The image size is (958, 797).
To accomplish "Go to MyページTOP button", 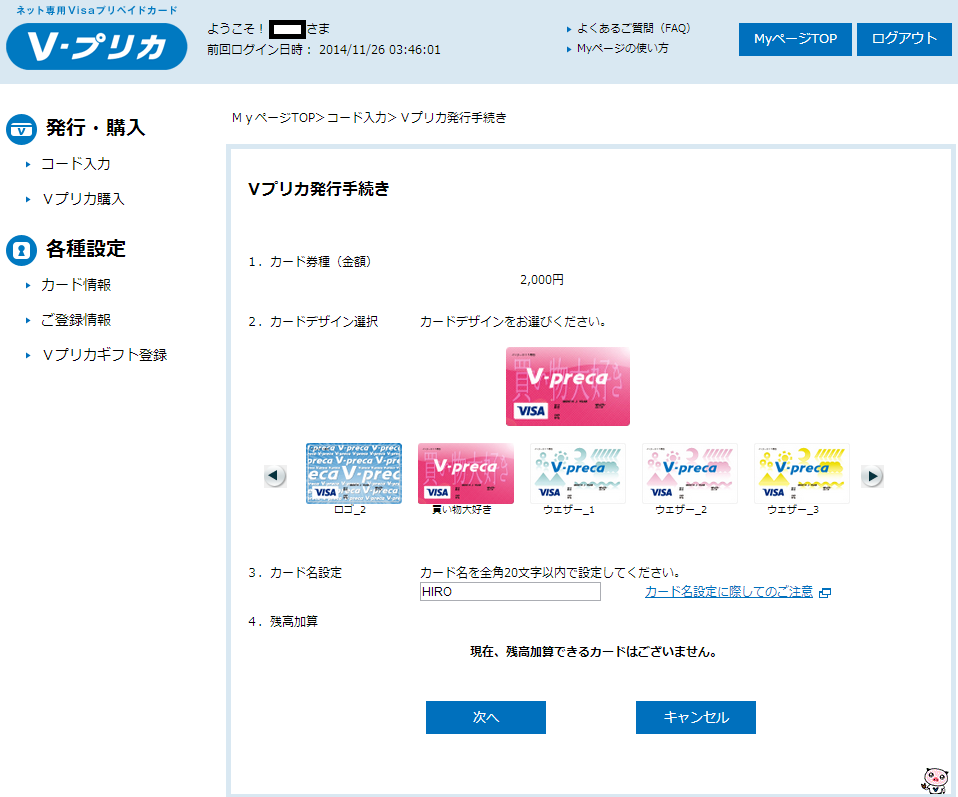I will tap(795, 39).
